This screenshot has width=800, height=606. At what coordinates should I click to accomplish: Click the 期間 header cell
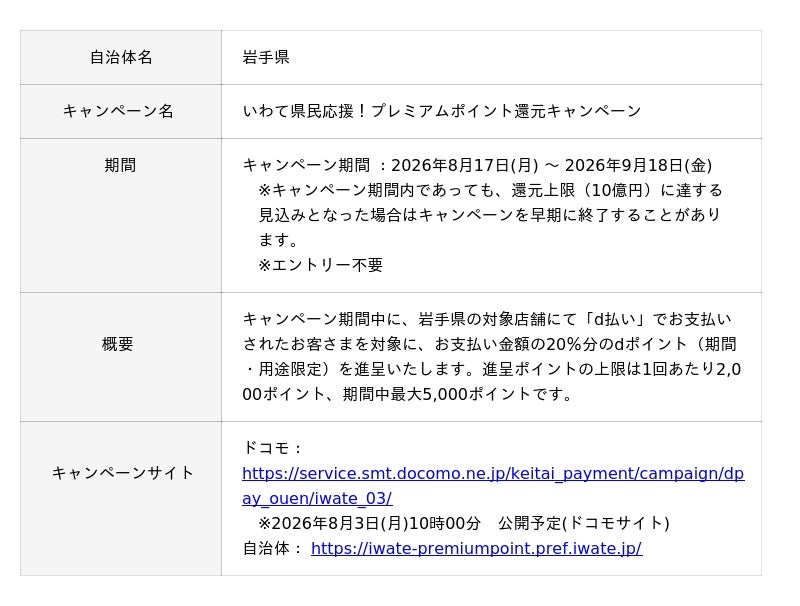pyautogui.click(x=121, y=216)
